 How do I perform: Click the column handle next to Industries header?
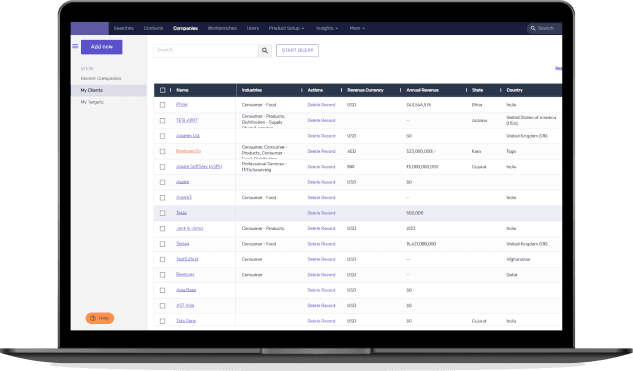point(302,90)
